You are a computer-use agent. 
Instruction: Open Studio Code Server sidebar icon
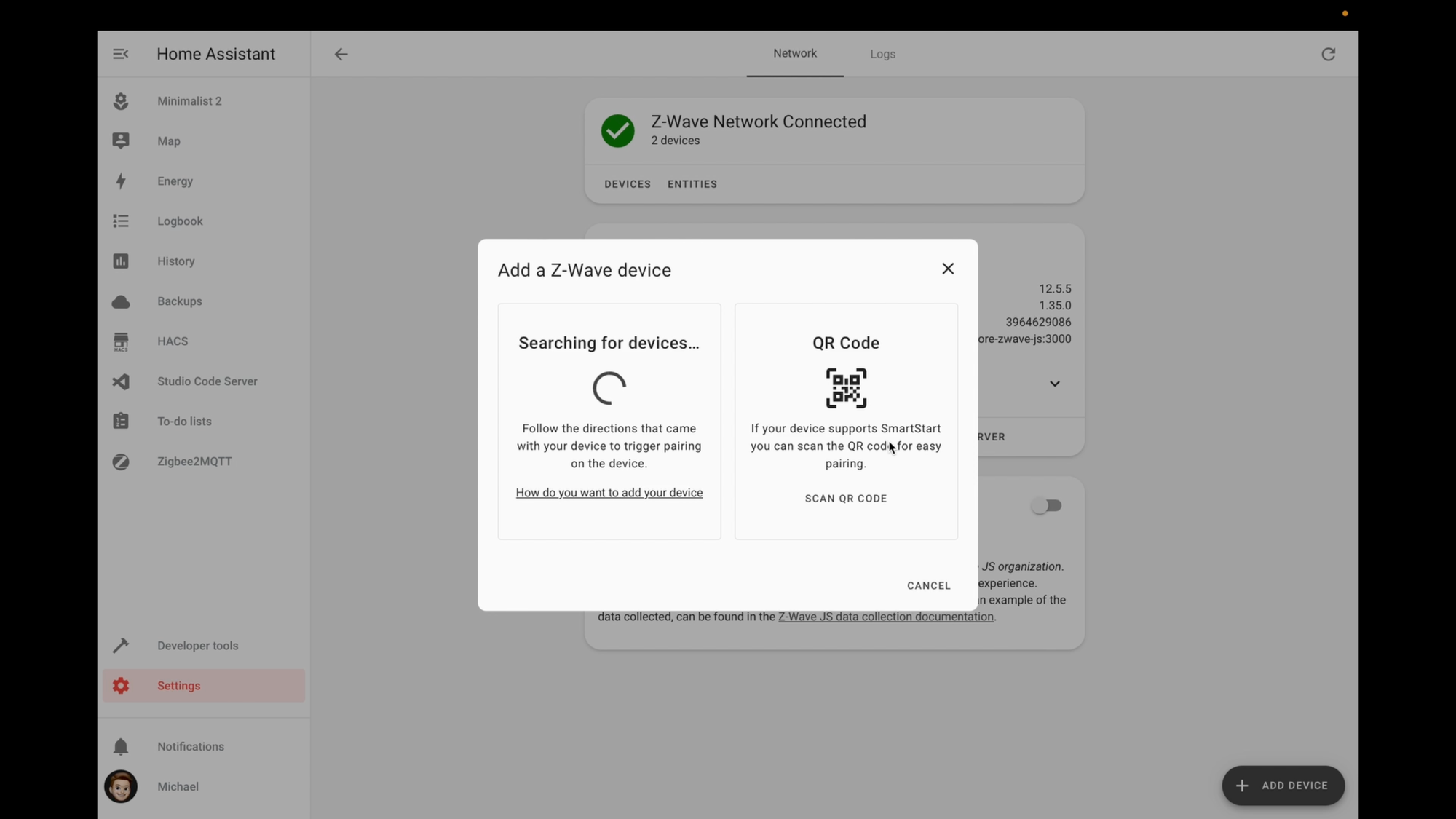[x=121, y=381]
